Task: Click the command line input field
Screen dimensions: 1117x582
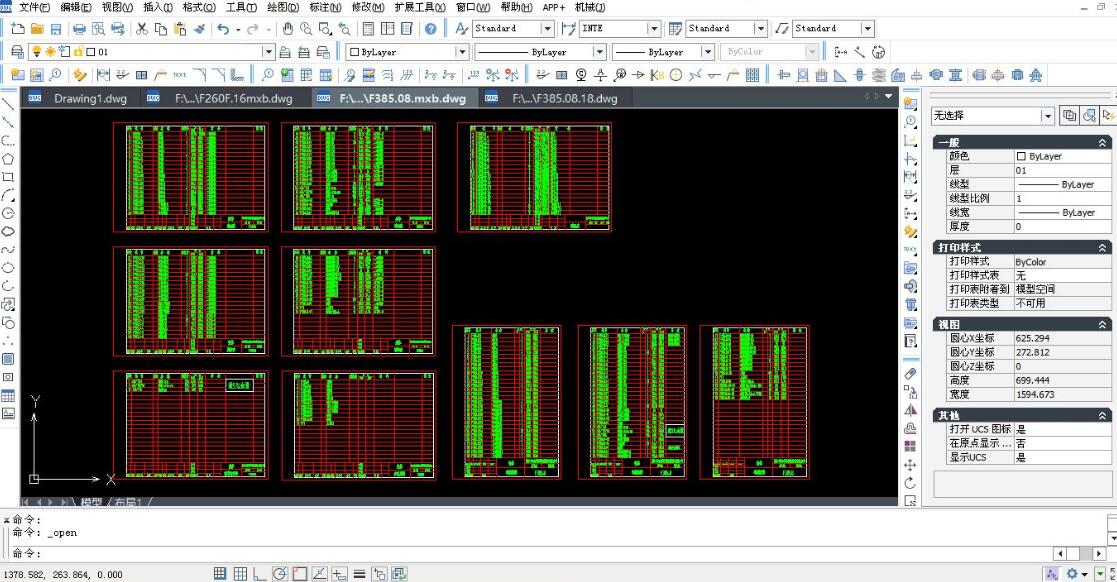Action: pos(540,553)
